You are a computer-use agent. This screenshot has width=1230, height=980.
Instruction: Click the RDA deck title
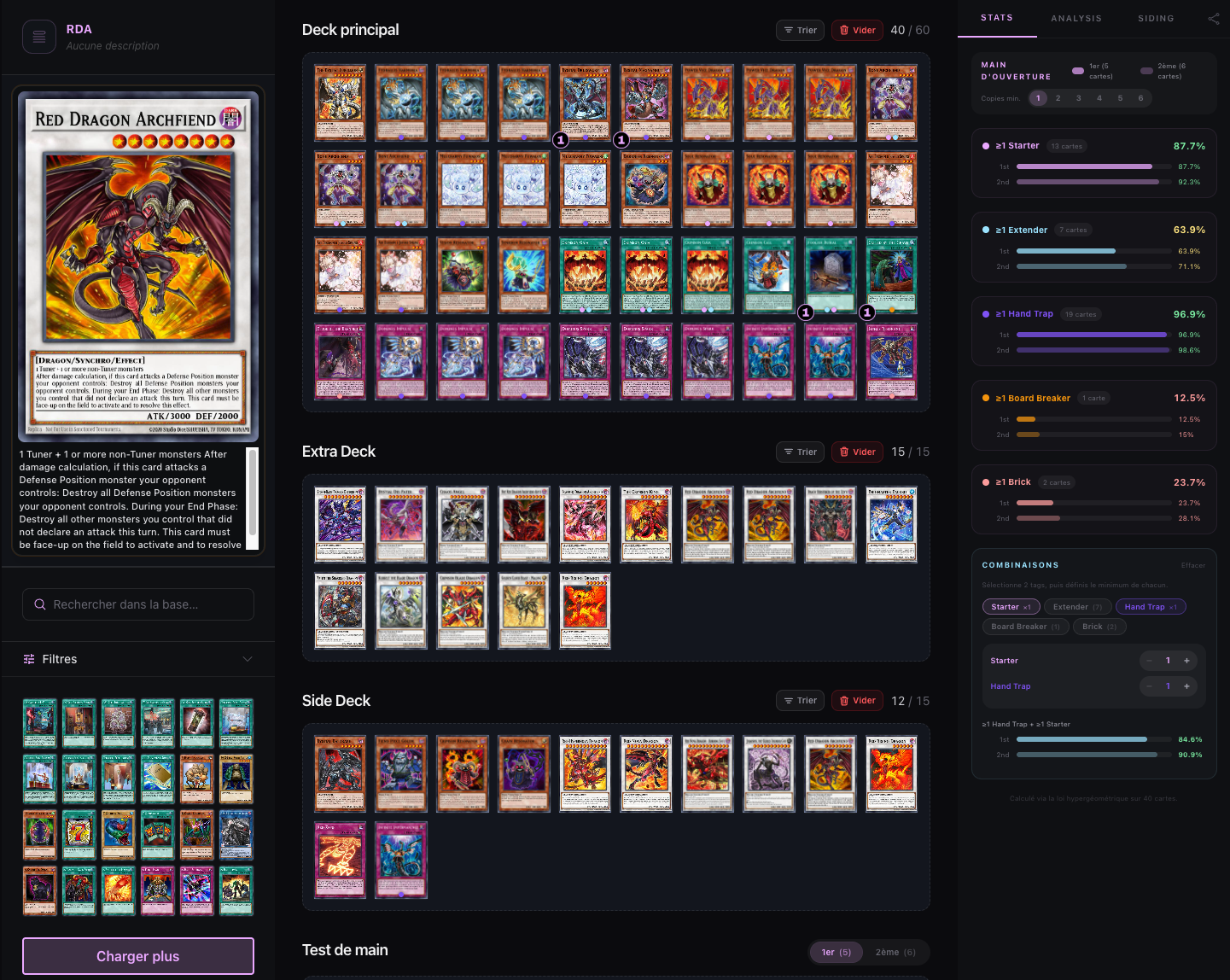point(79,29)
